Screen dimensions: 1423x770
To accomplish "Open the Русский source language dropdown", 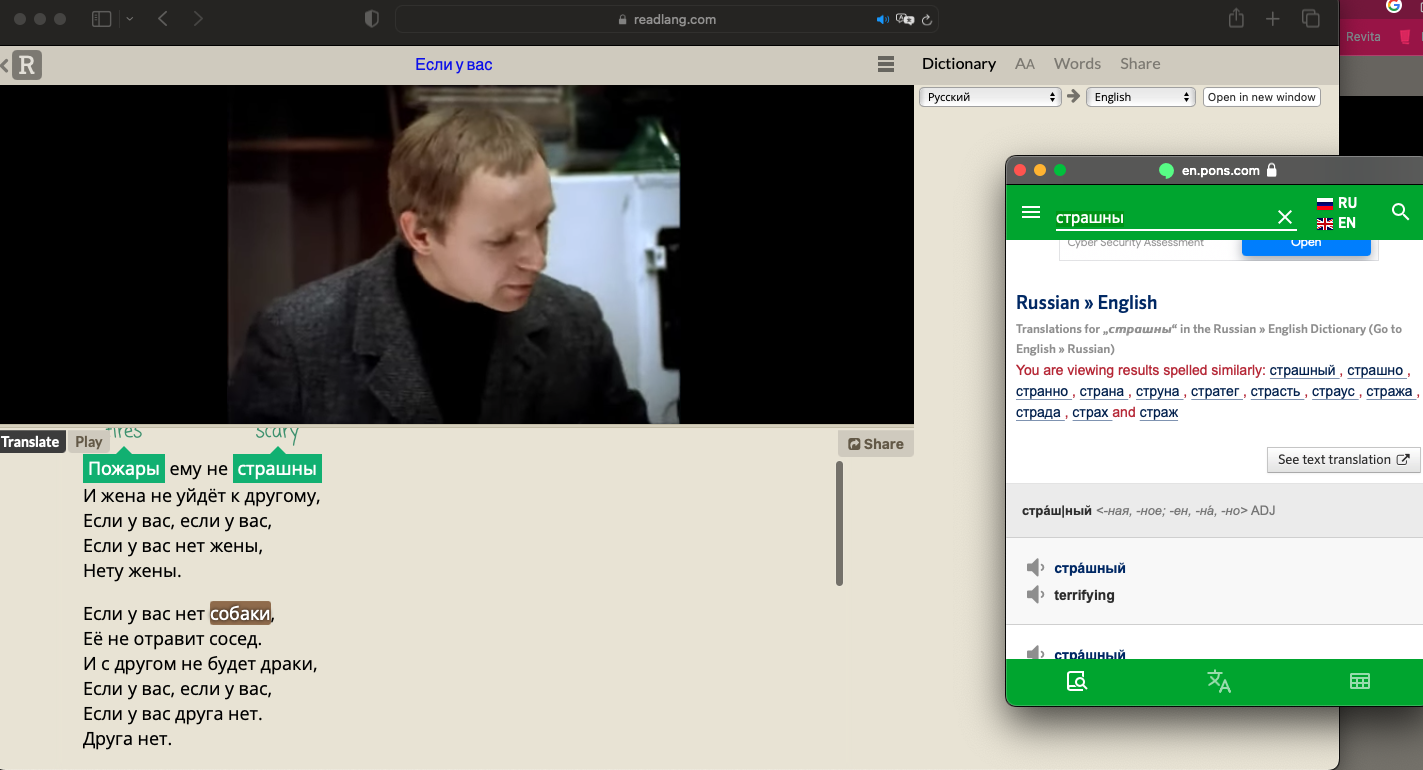I will (x=989, y=97).
